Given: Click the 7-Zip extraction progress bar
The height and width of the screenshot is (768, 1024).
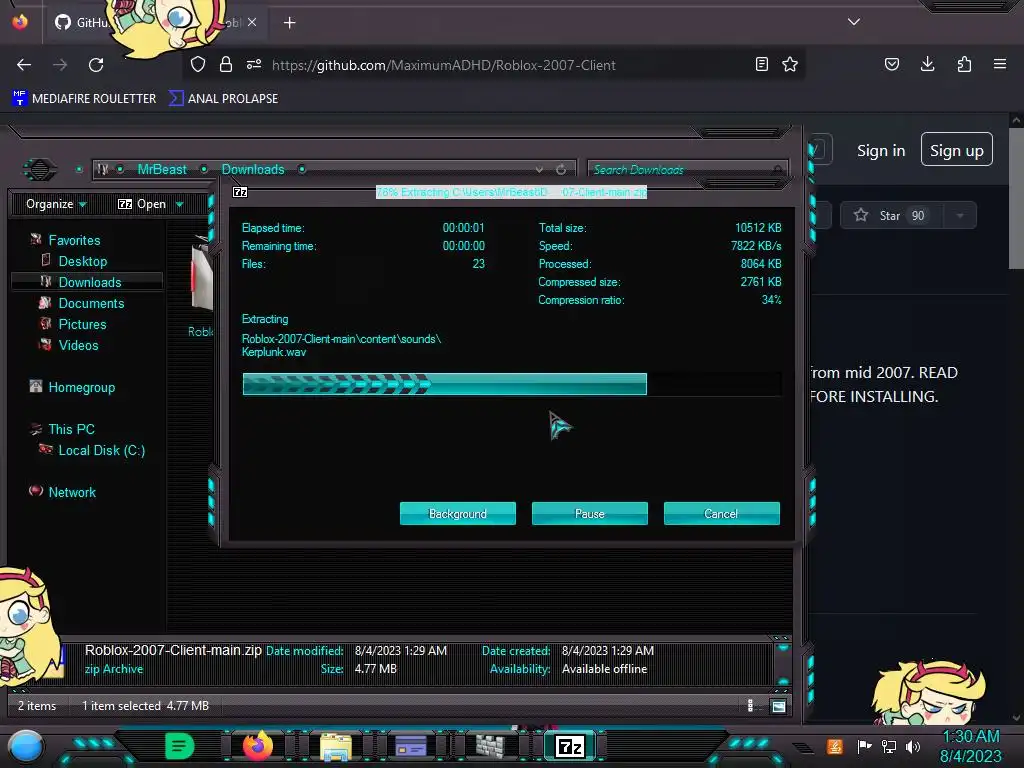Looking at the screenshot, I should 512,384.
